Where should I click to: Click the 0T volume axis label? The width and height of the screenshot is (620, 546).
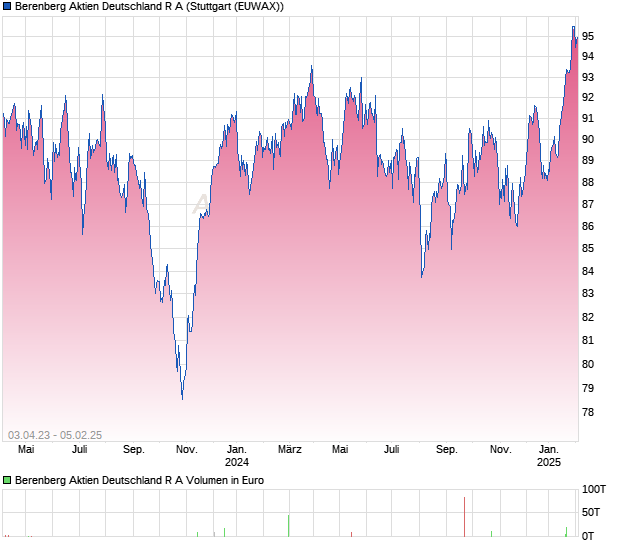pos(588,536)
